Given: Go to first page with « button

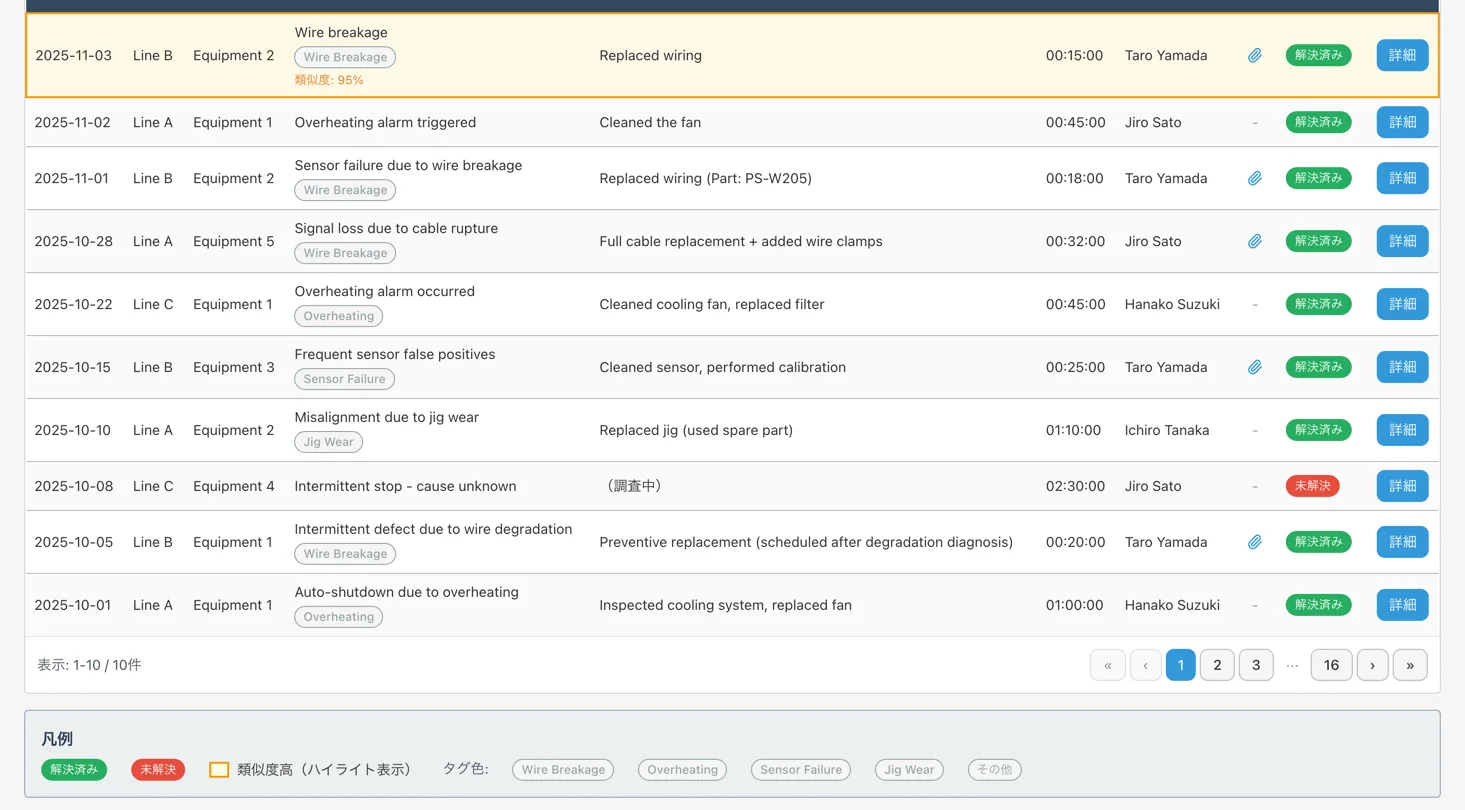Looking at the screenshot, I should [x=1107, y=665].
